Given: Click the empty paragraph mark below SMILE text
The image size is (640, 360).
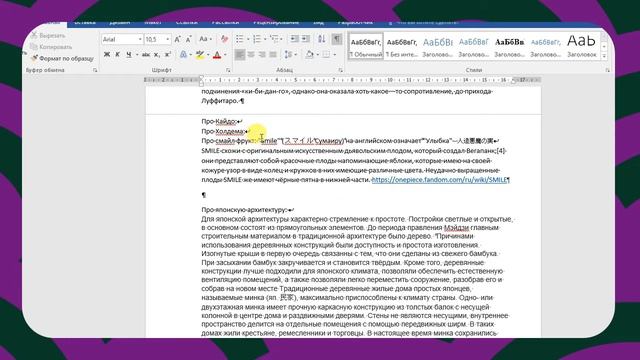Looking at the screenshot, I should click(204, 195).
